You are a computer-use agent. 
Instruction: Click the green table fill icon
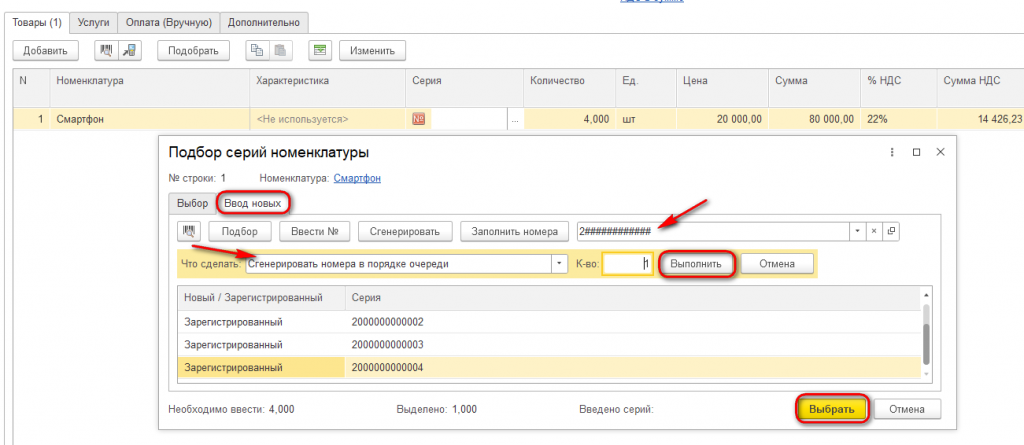(320, 50)
